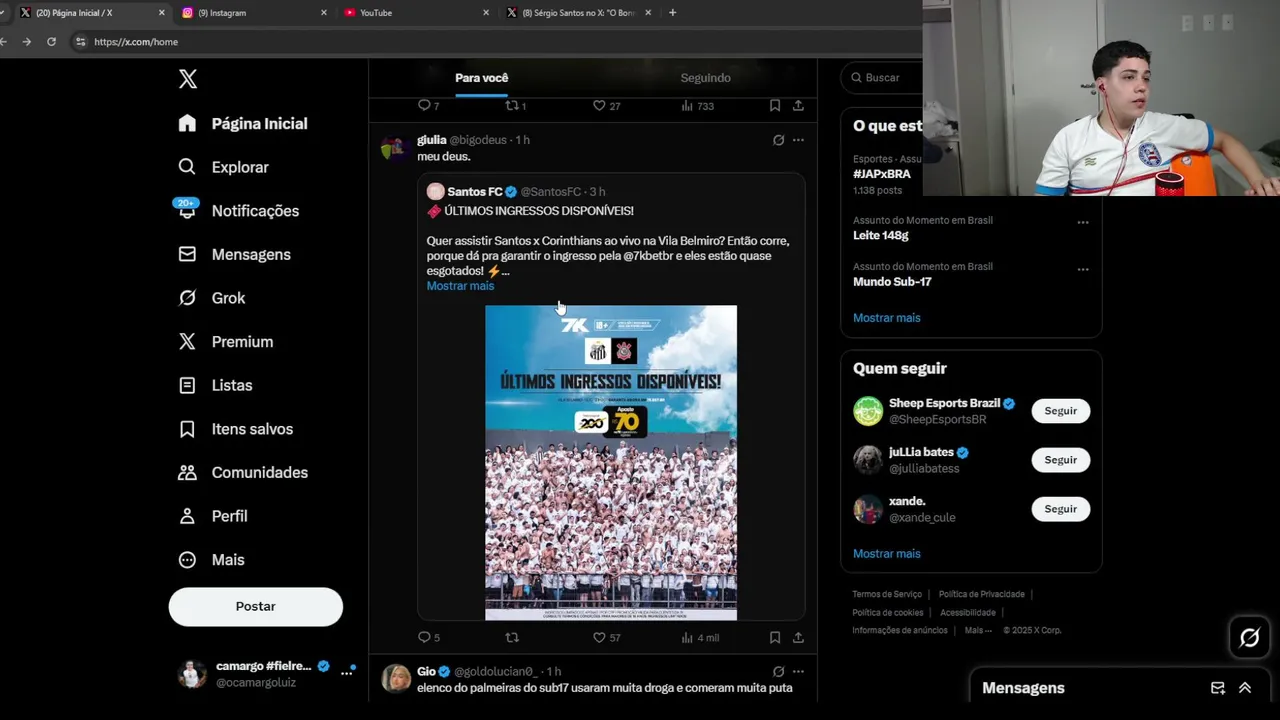Open Comunidades in the sidebar
This screenshot has height=720, width=1280.
[x=243, y=472]
